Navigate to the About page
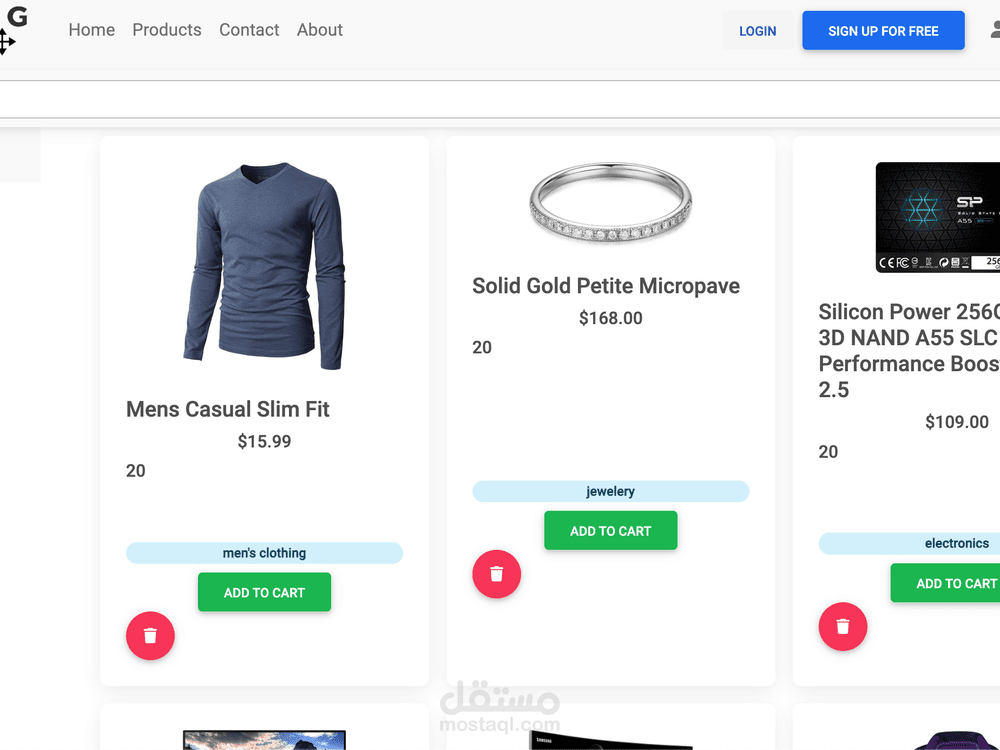The image size is (1000, 750). (320, 30)
